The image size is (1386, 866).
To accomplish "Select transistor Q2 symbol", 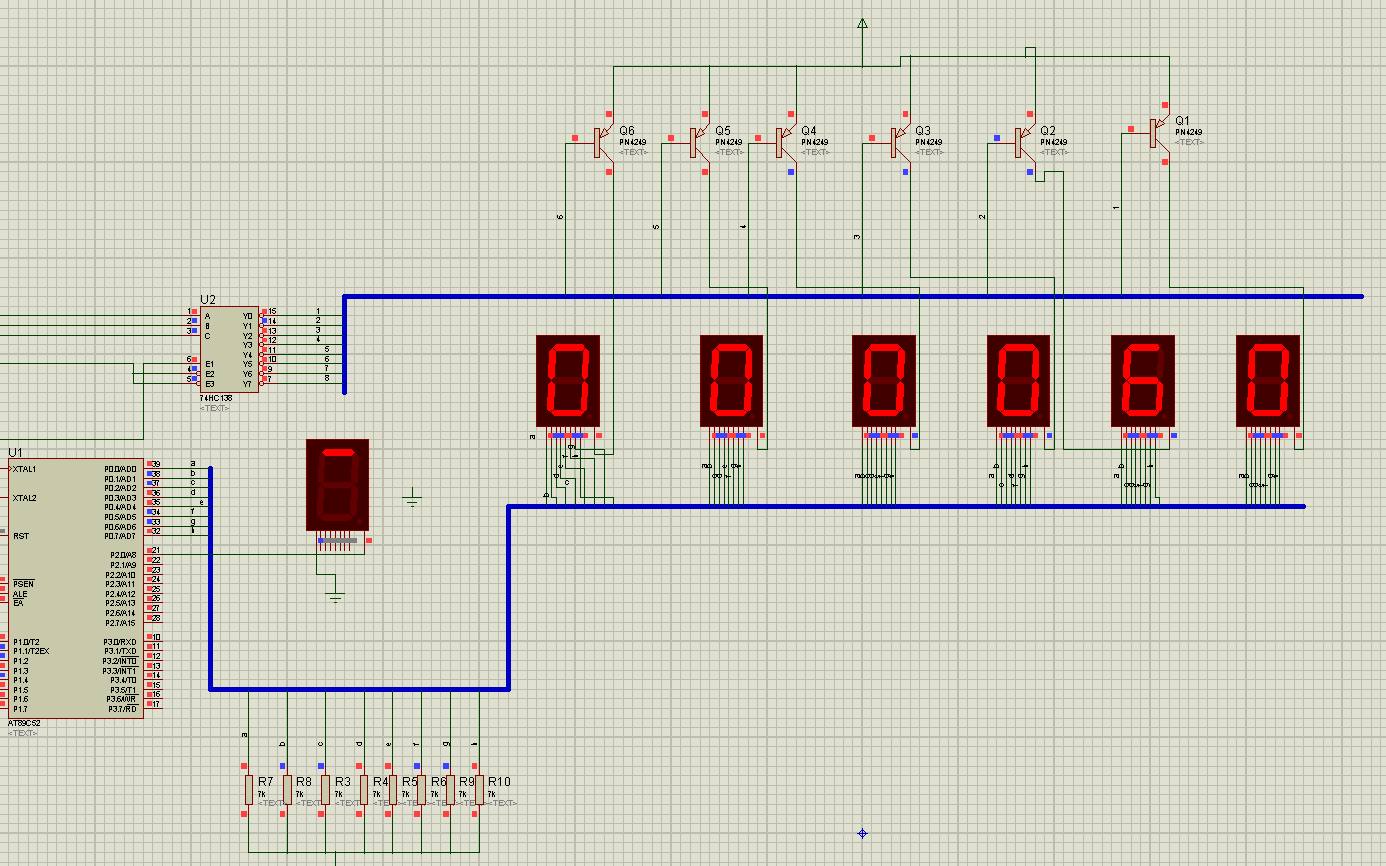I will click(1022, 143).
